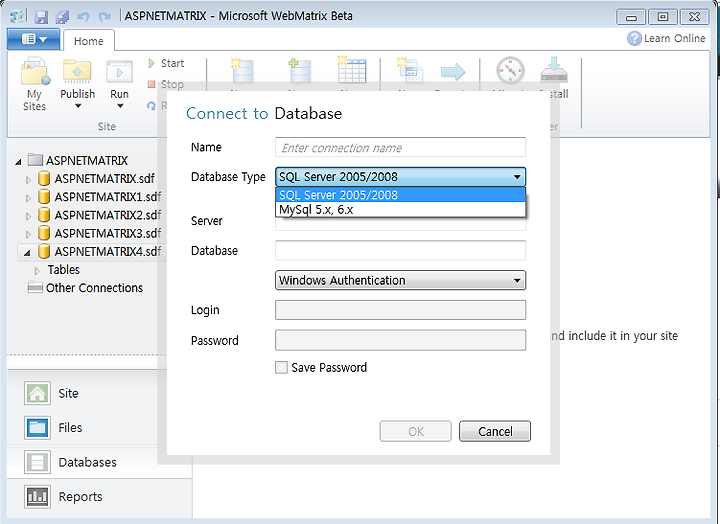Select ASPNETMATRIX2.sdf in the tree

(x=107, y=215)
